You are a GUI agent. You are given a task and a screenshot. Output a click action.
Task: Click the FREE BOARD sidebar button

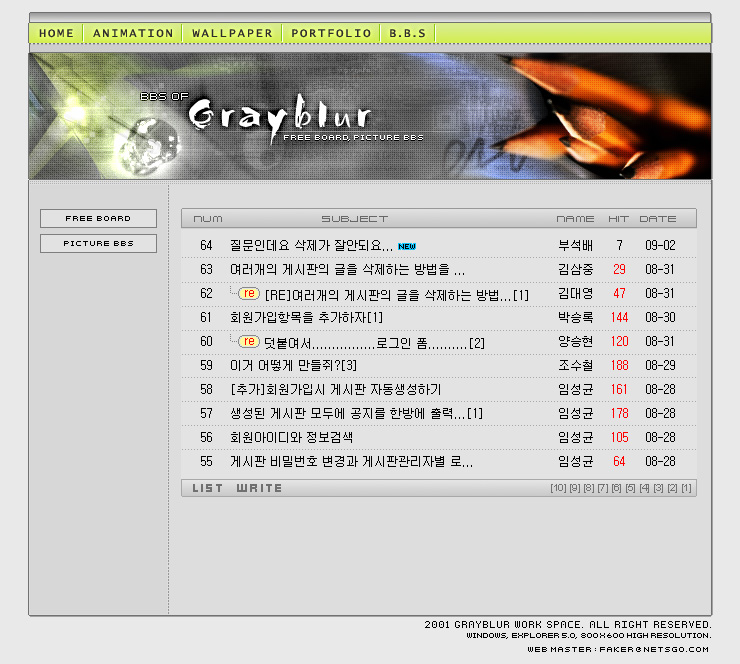point(98,219)
